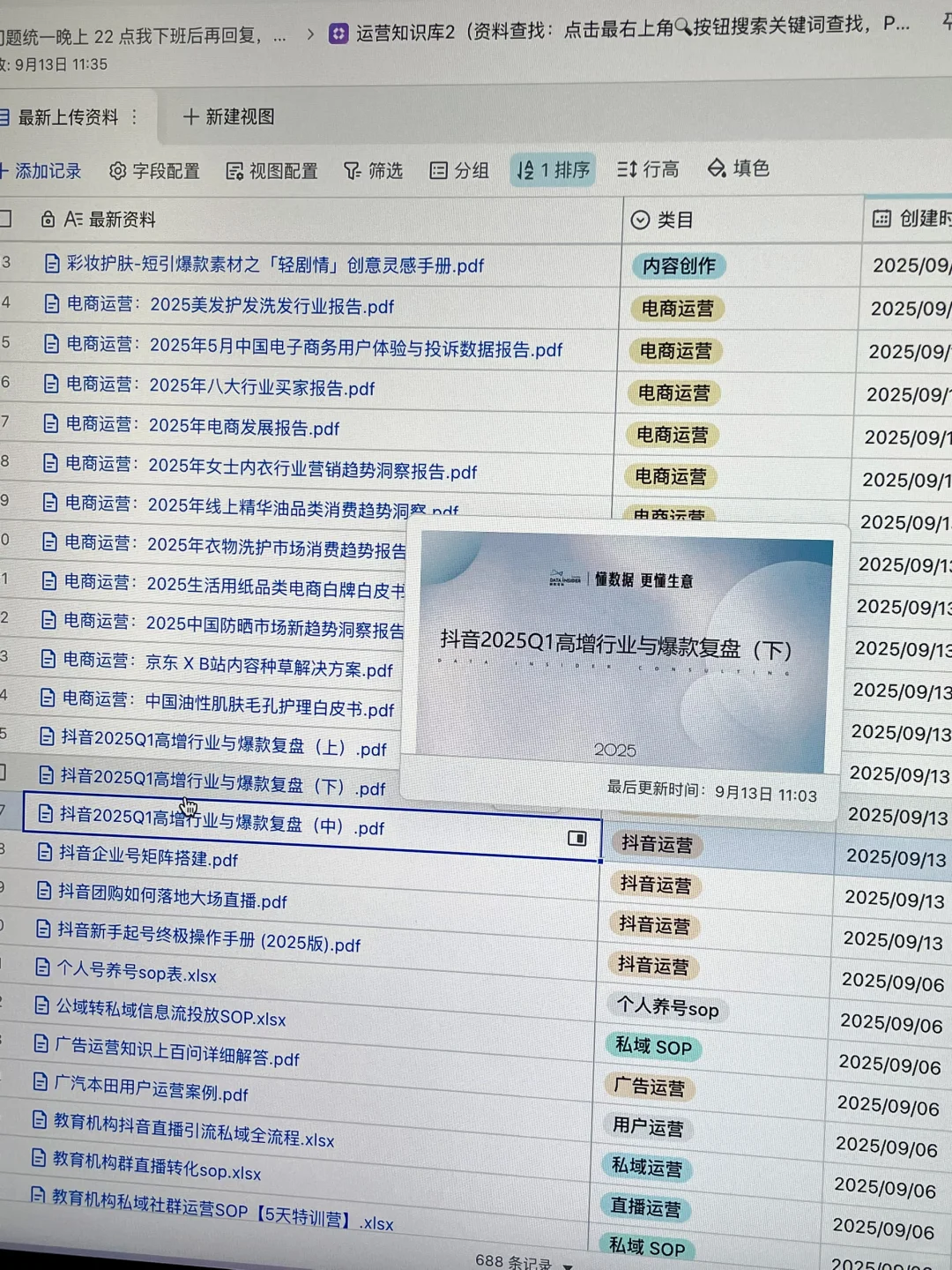The height and width of the screenshot is (1270, 952).
Task: Click the file icon of 广告运营知识上百问详细解答.pdf
Action: click(40, 1043)
